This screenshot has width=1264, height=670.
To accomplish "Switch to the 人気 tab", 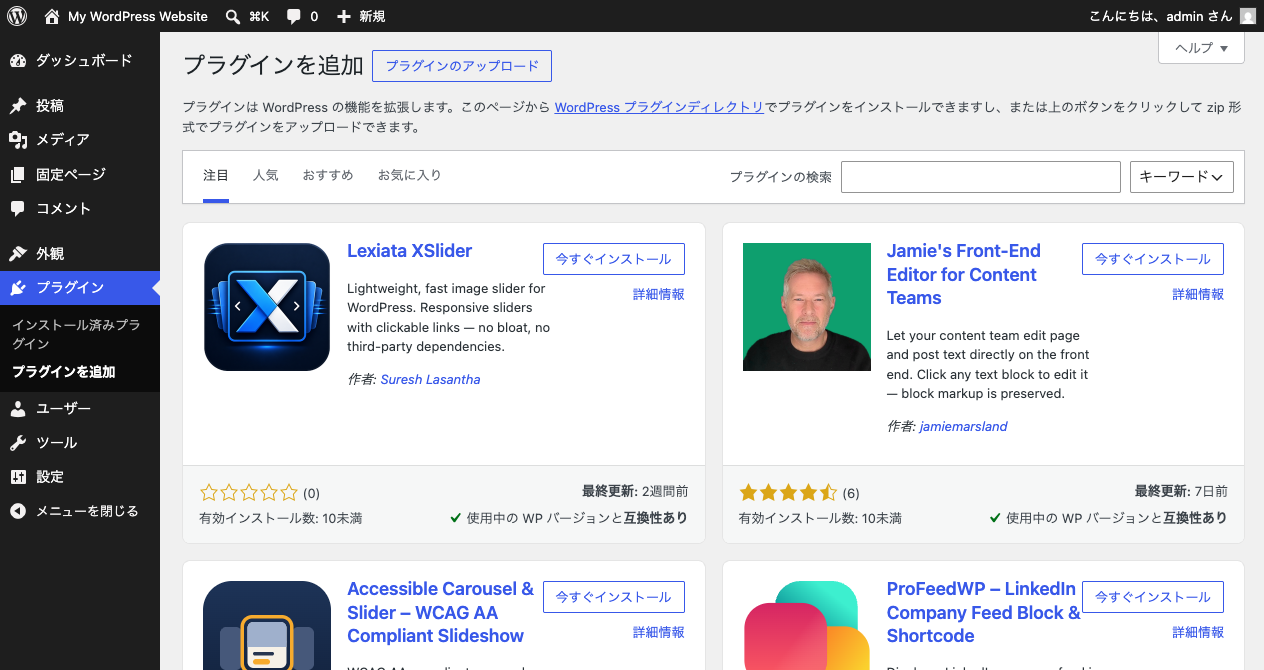I will click(x=266, y=176).
